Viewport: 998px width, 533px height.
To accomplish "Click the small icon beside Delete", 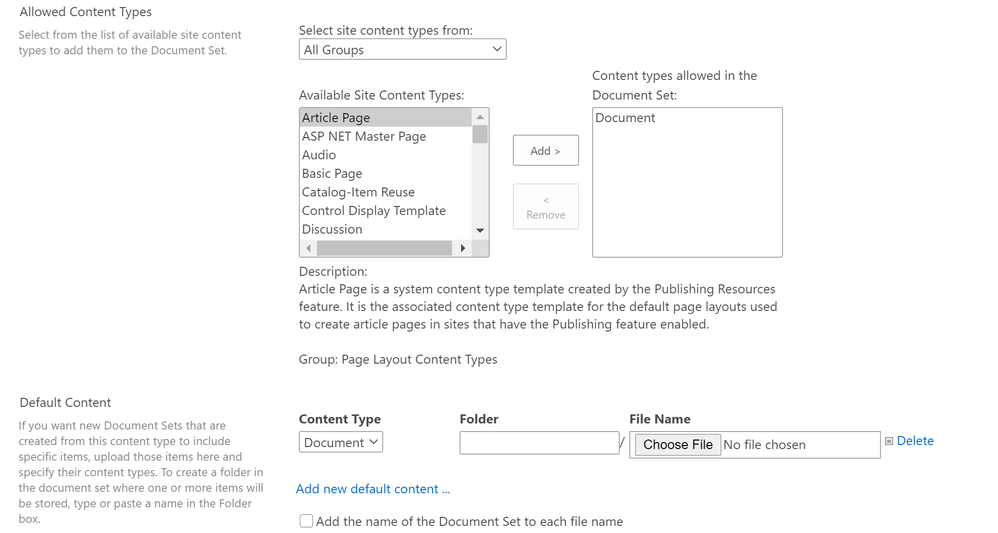I will pyautogui.click(x=888, y=441).
